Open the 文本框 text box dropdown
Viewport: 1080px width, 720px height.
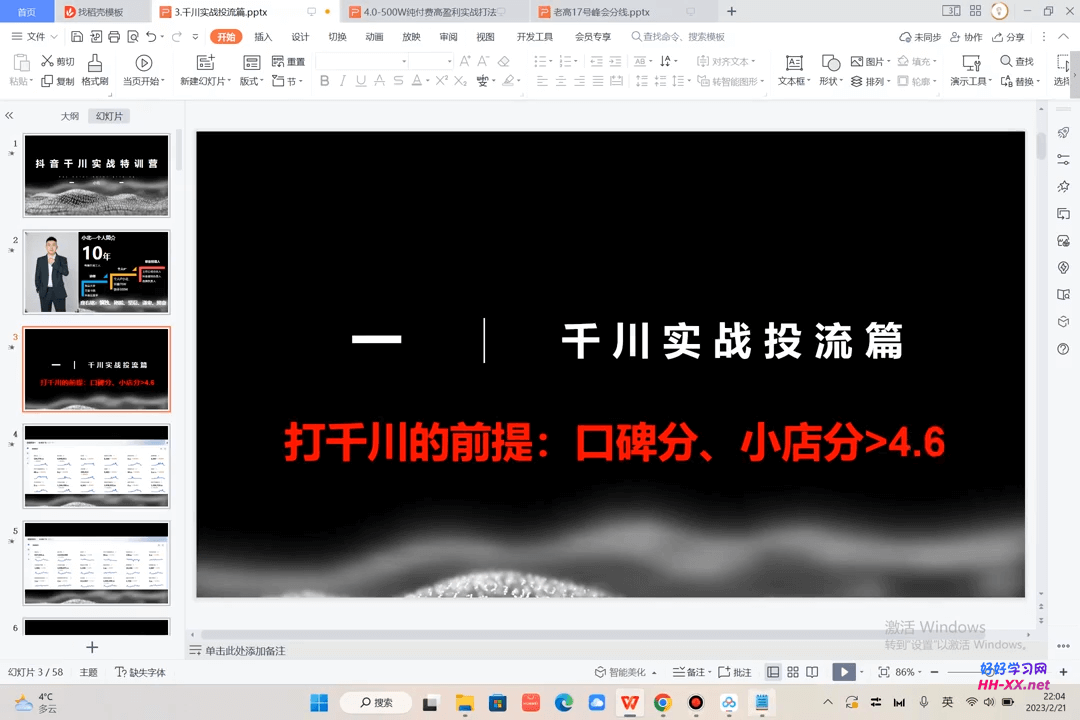(x=794, y=81)
